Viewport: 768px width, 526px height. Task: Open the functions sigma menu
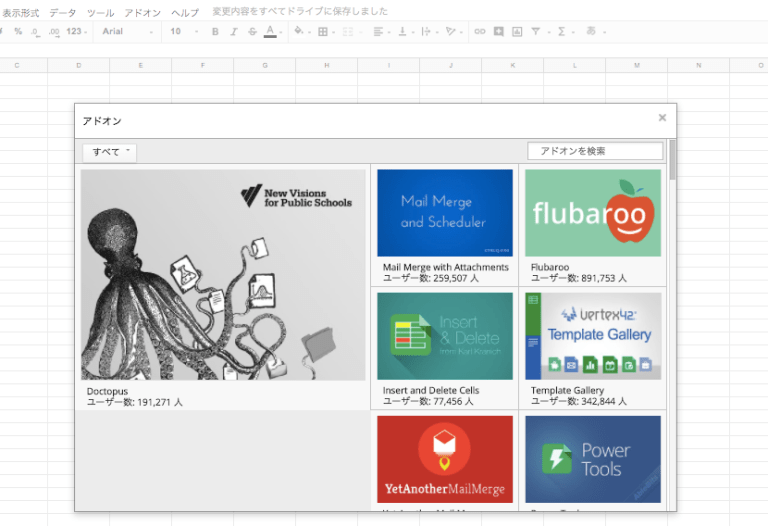565,31
